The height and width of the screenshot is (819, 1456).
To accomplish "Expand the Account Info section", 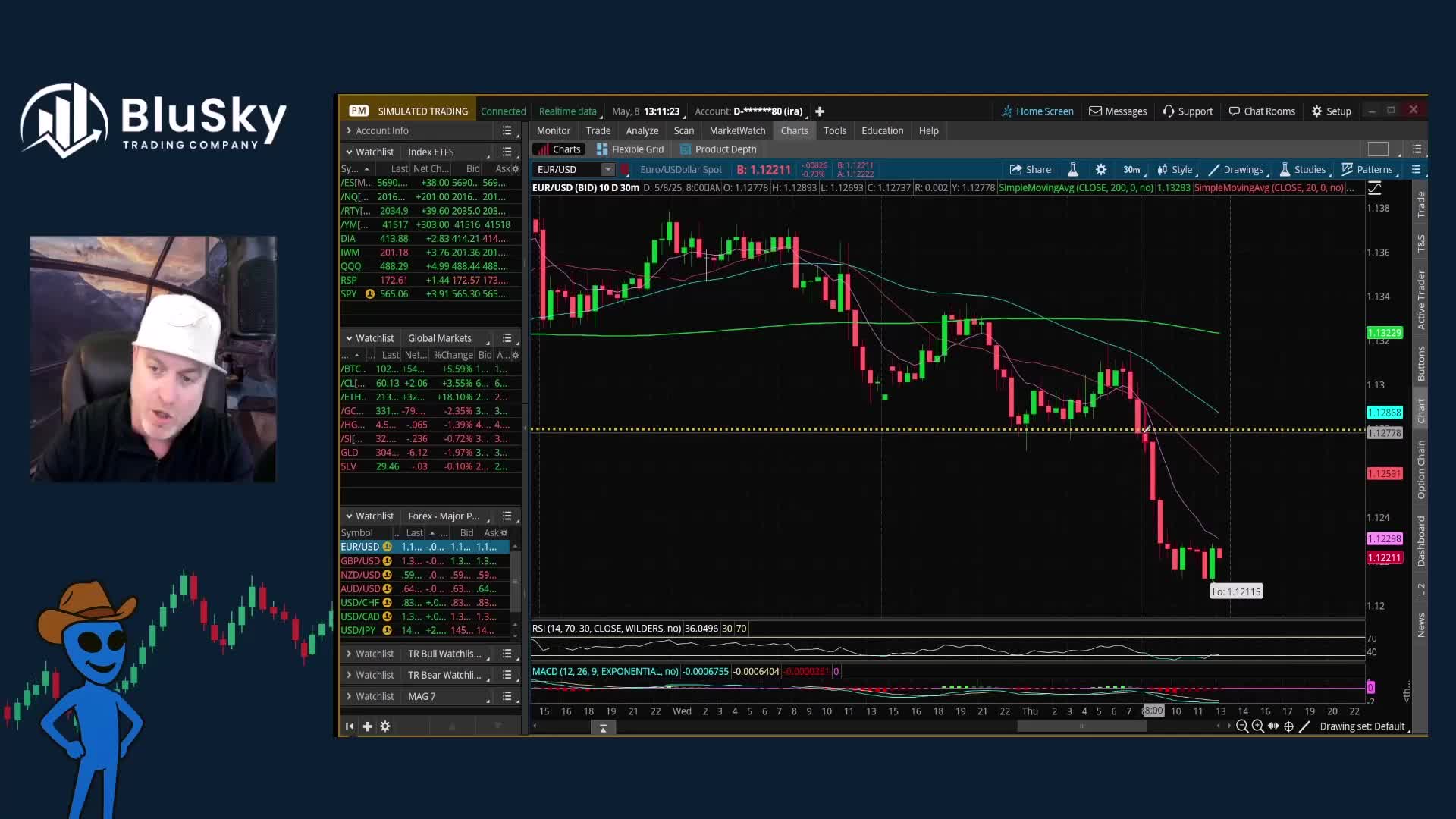I will point(349,130).
